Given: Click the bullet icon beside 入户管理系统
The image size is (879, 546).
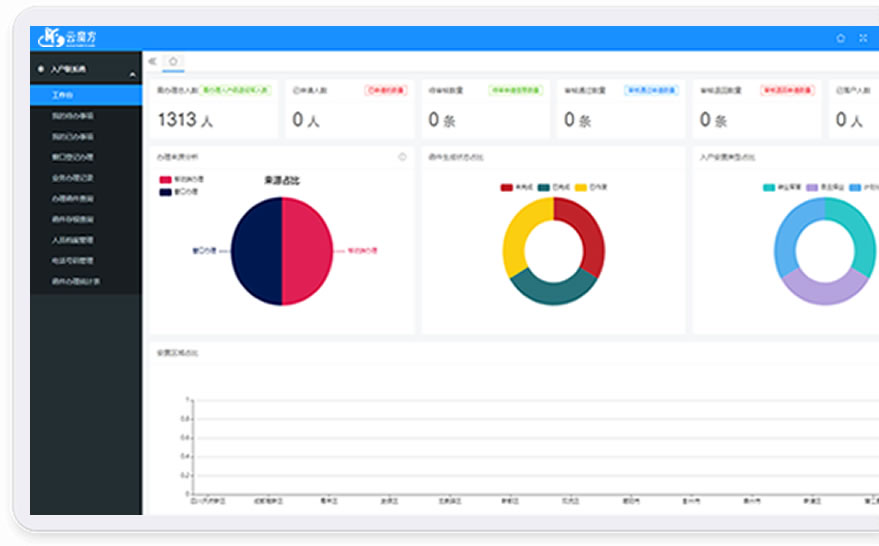Looking at the screenshot, I should [x=40, y=70].
